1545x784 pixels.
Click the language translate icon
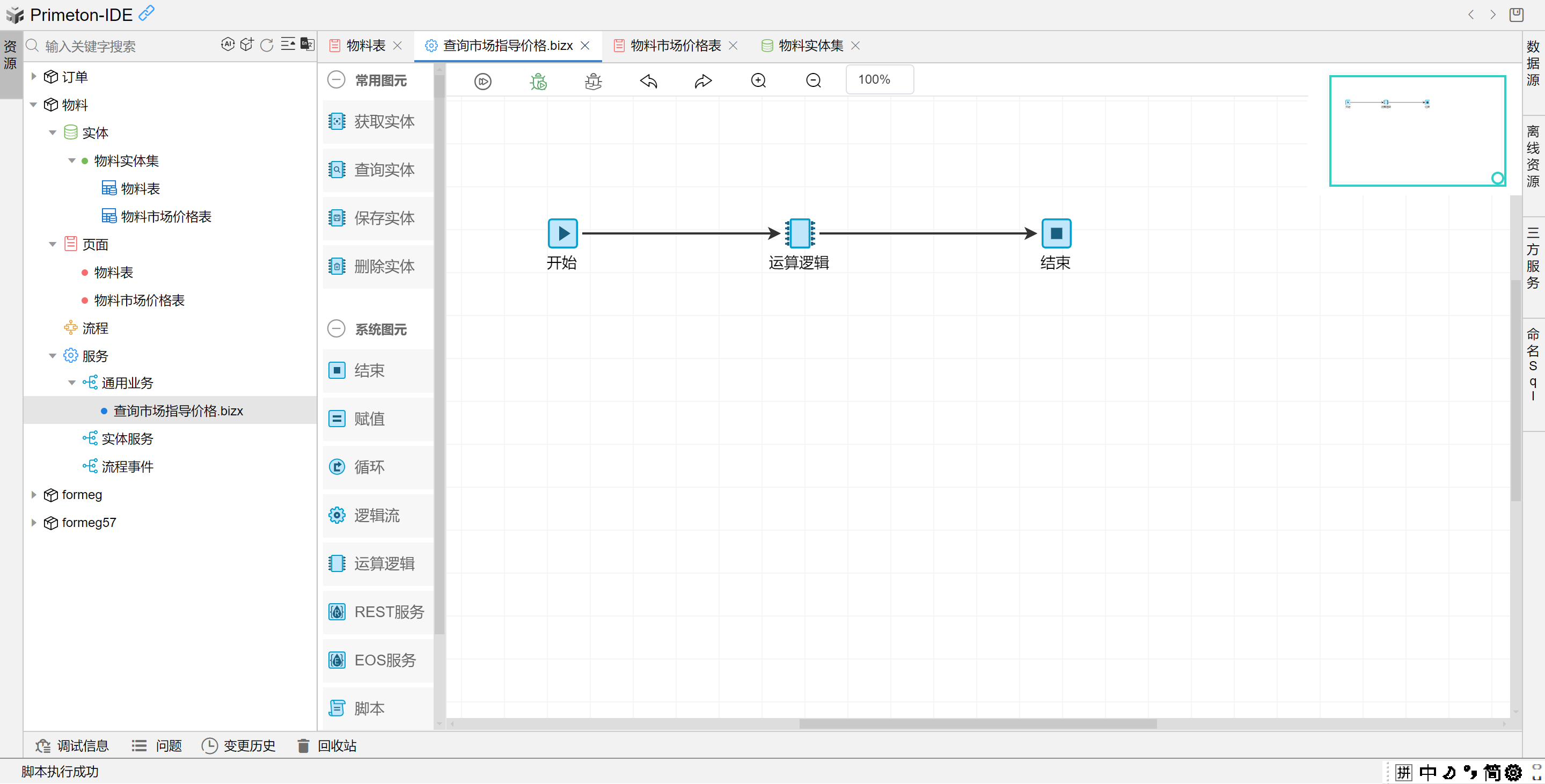pyautogui.click(x=307, y=44)
